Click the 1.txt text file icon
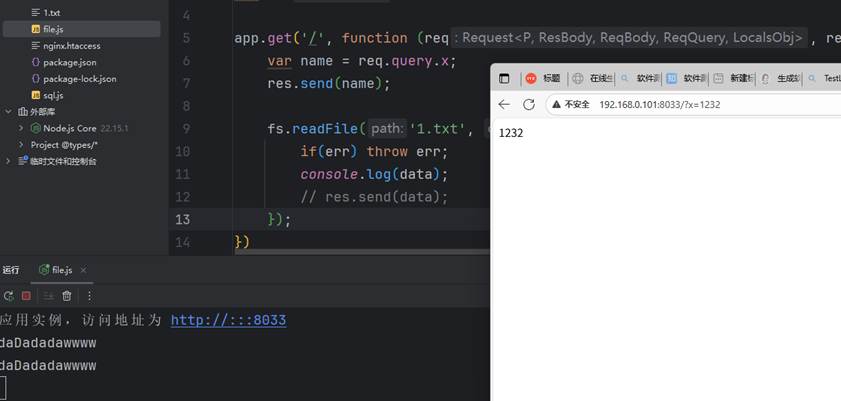Viewport: 841px width, 401px height. [x=35, y=12]
